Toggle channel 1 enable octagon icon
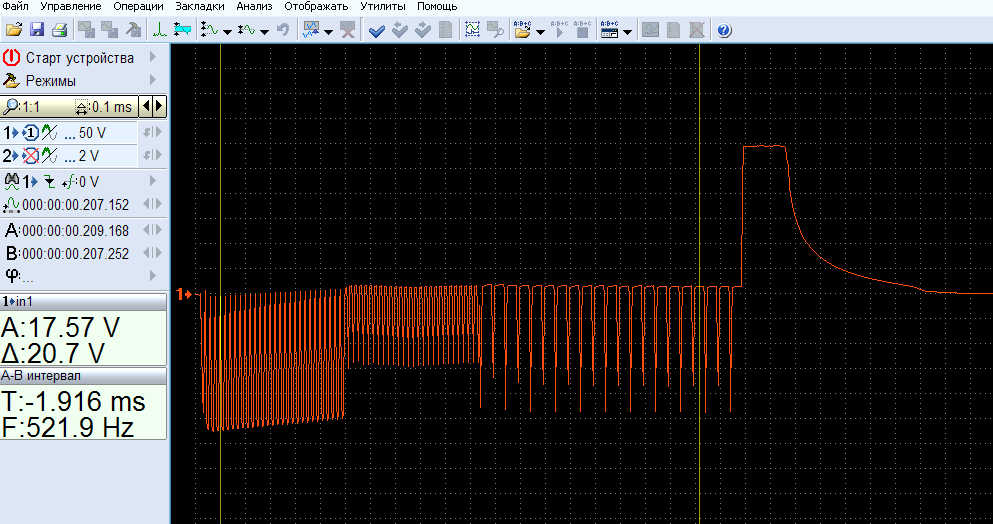This screenshot has width=993, height=524. 30,133
